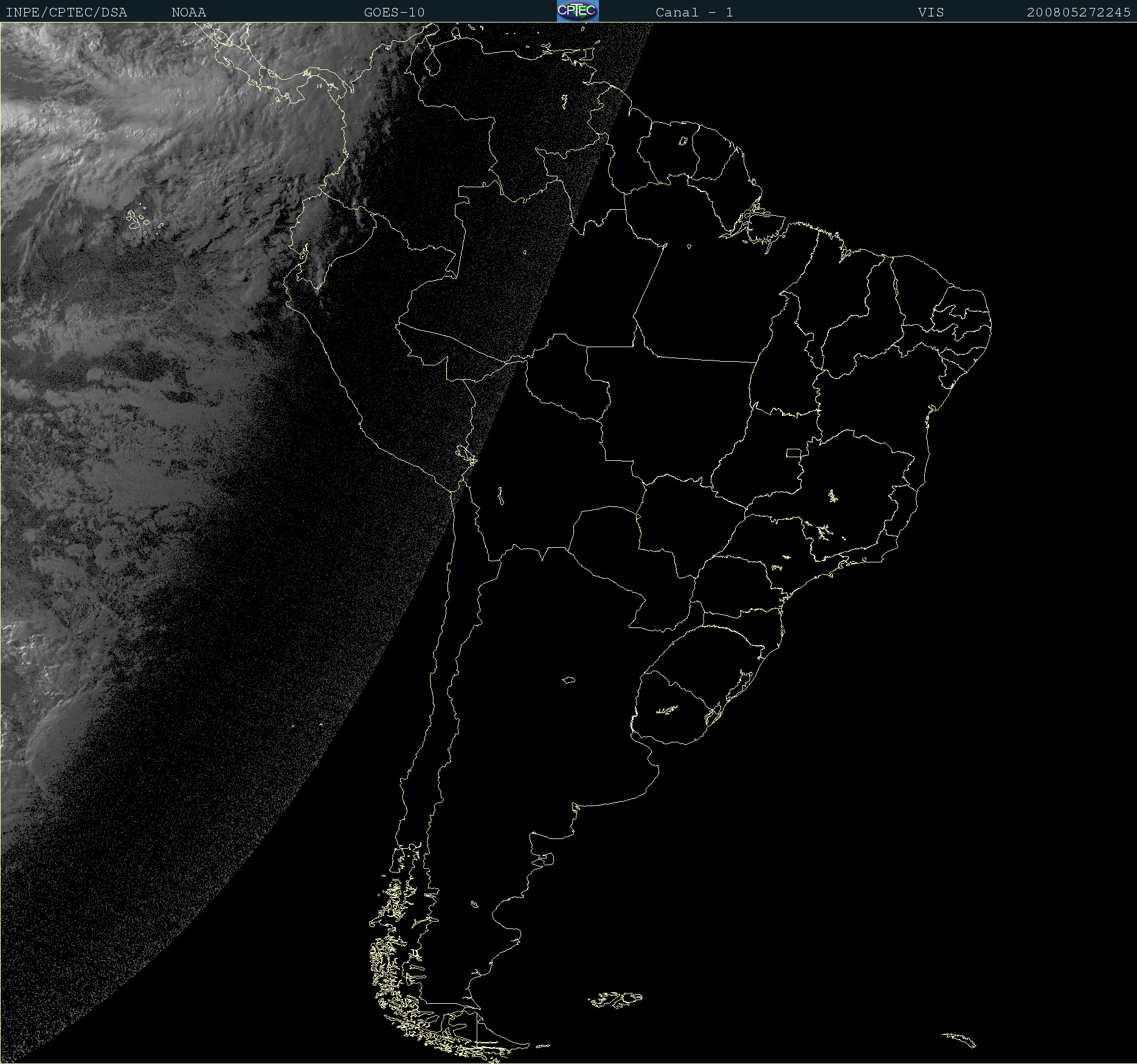Viewport: 1137px width, 1064px height.
Task: Click the 'Canal - 1' label
Action: [x=694, y=12]
